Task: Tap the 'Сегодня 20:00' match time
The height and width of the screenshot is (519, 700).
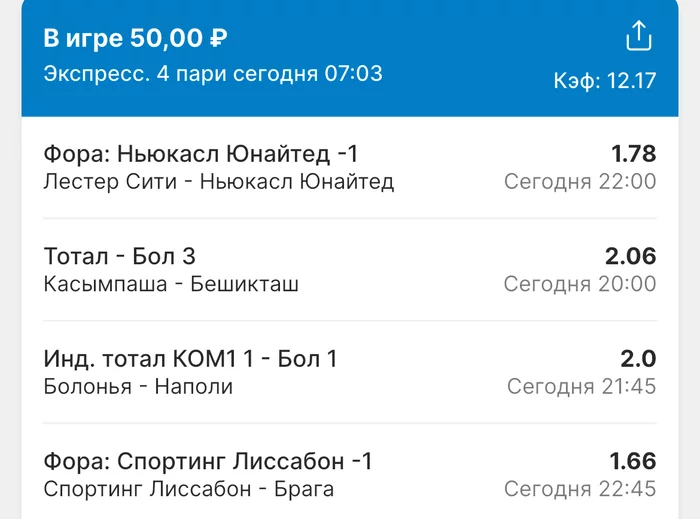Action: [x=580, y=284]
